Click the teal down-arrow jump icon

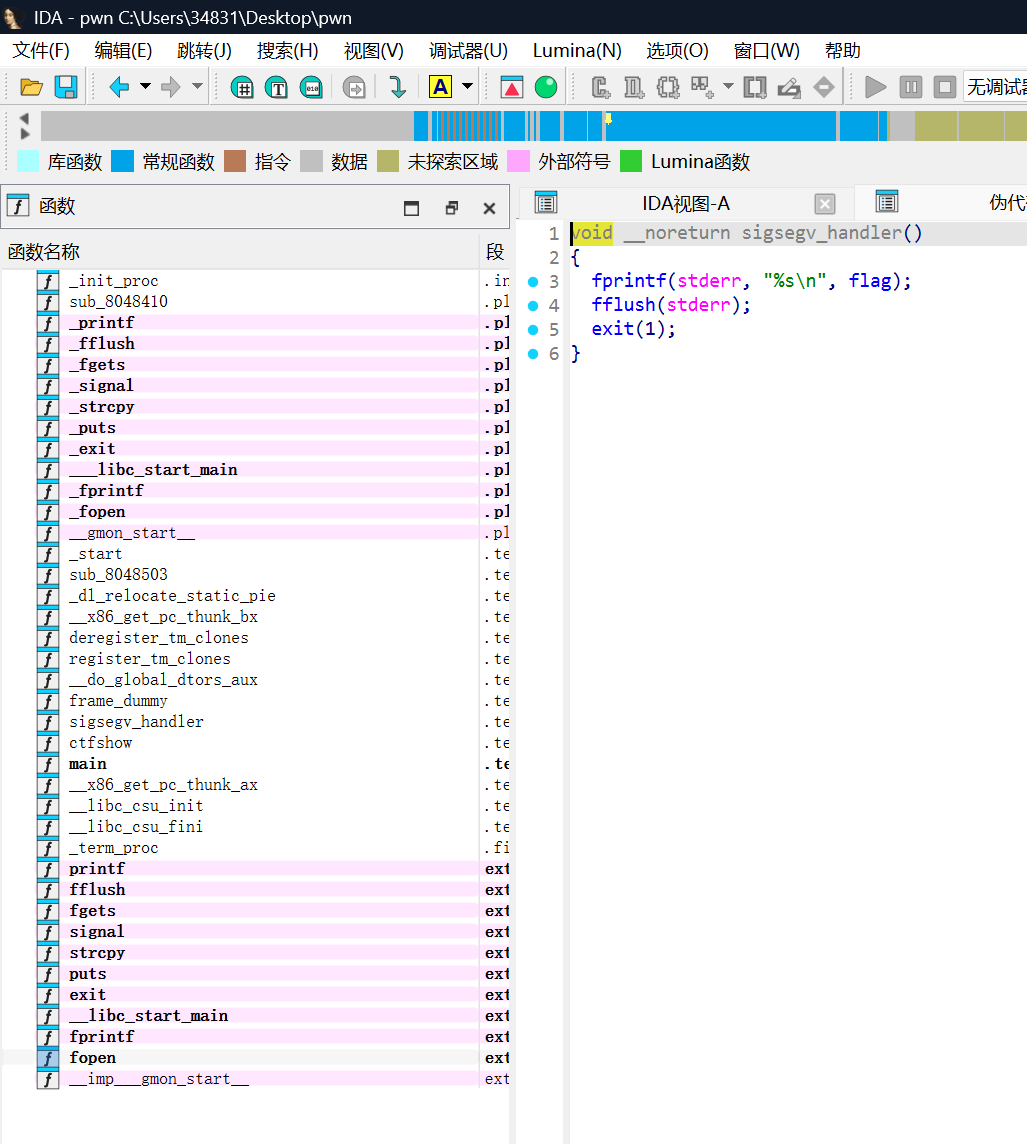coord(398,88)
